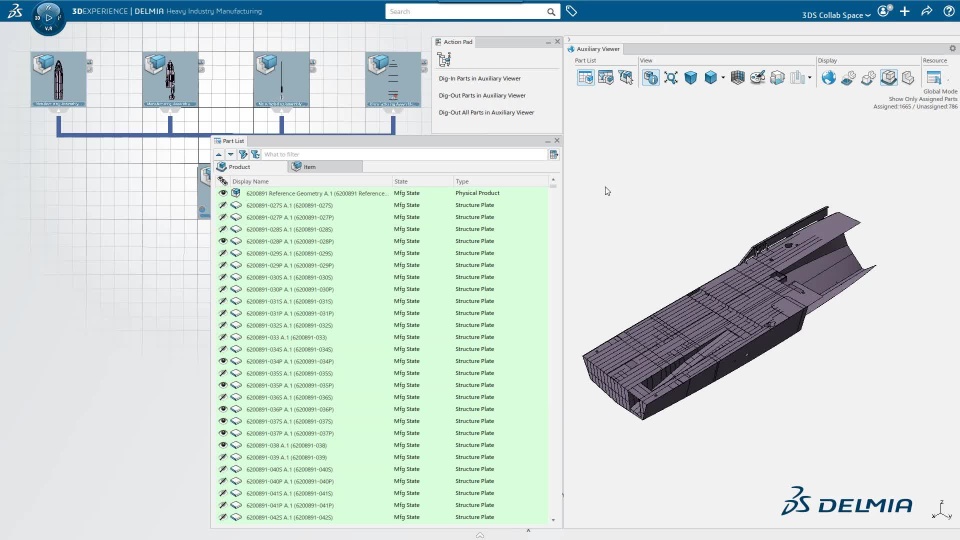The image size is (960, 540).
Task: Open the help question mark icon
Action: 948,11
